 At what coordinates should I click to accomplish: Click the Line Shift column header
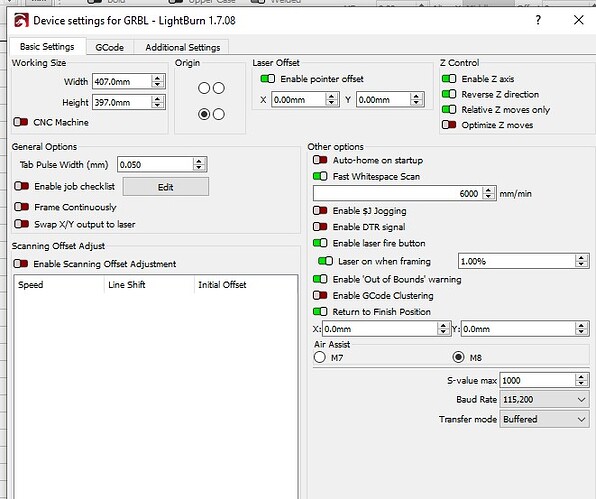click(x=149, y=285)
